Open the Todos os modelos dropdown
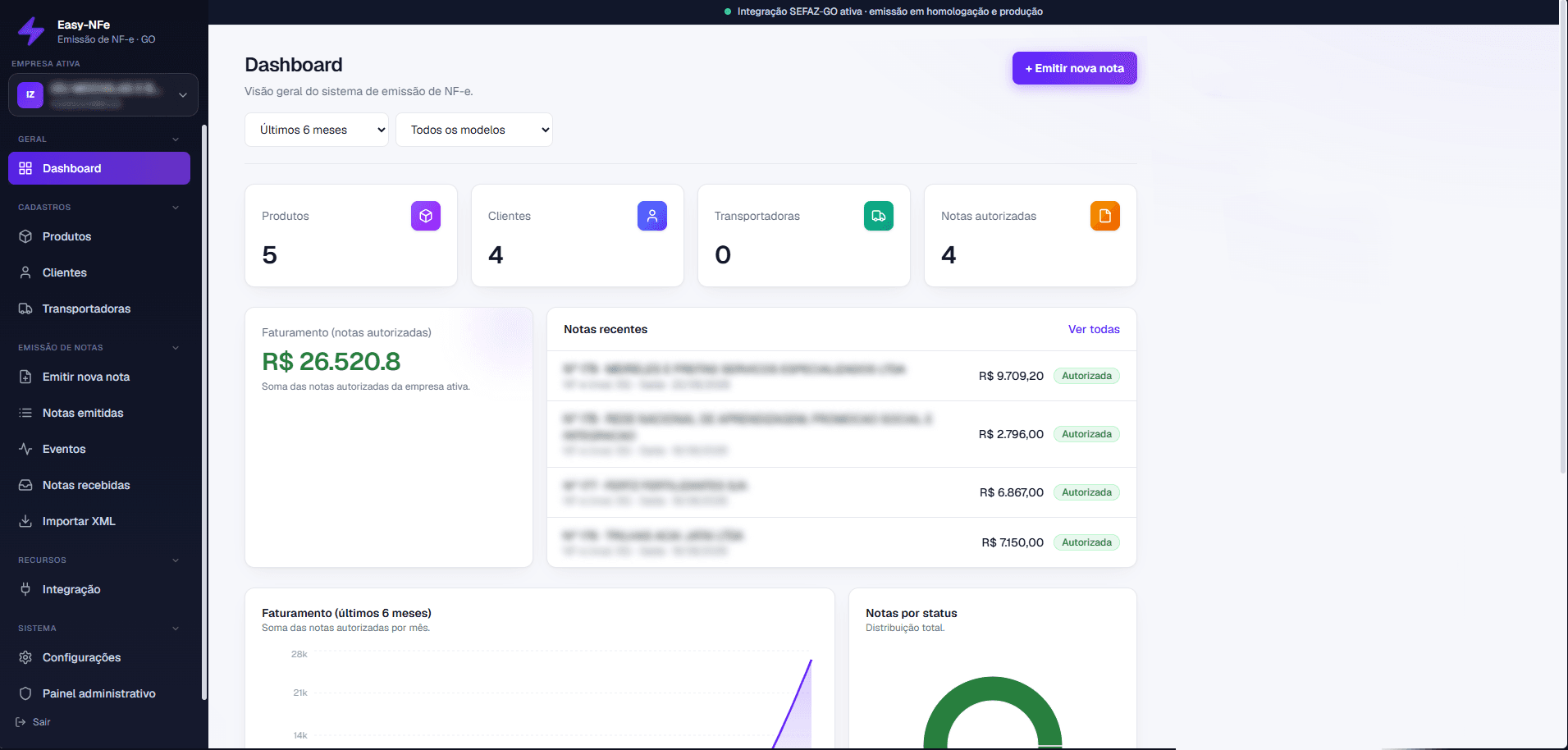 (x=474, y=130)
